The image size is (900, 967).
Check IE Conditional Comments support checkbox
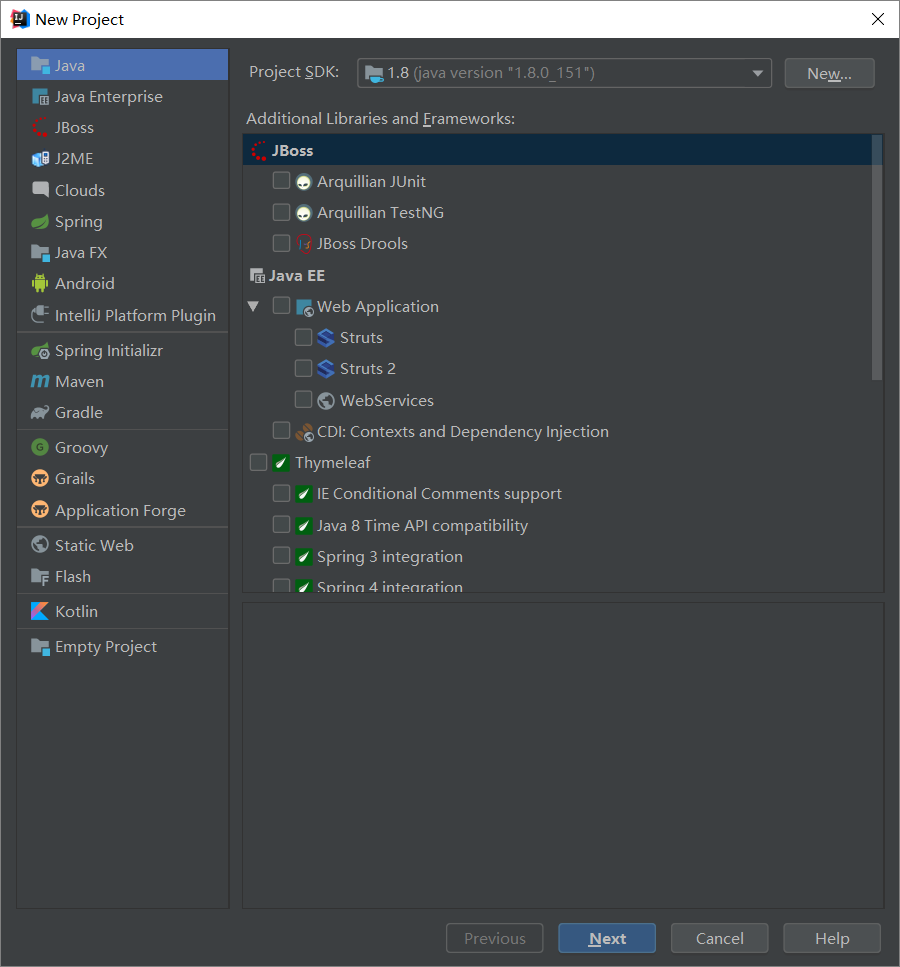point(281,493)
